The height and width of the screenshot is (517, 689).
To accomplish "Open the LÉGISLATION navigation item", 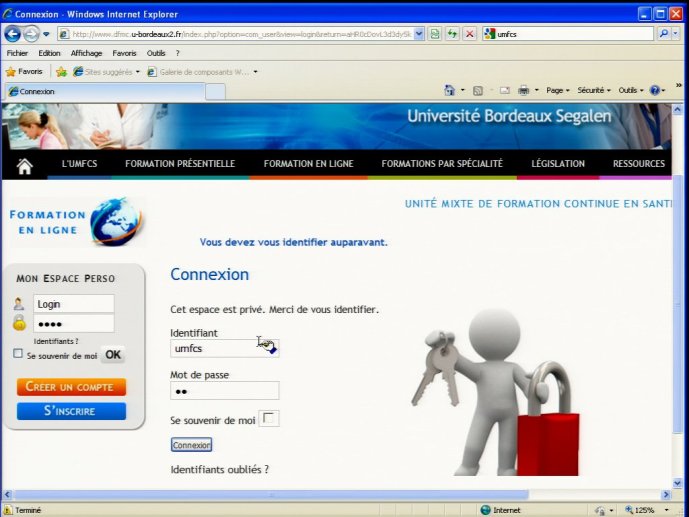I will coord(558,164).
